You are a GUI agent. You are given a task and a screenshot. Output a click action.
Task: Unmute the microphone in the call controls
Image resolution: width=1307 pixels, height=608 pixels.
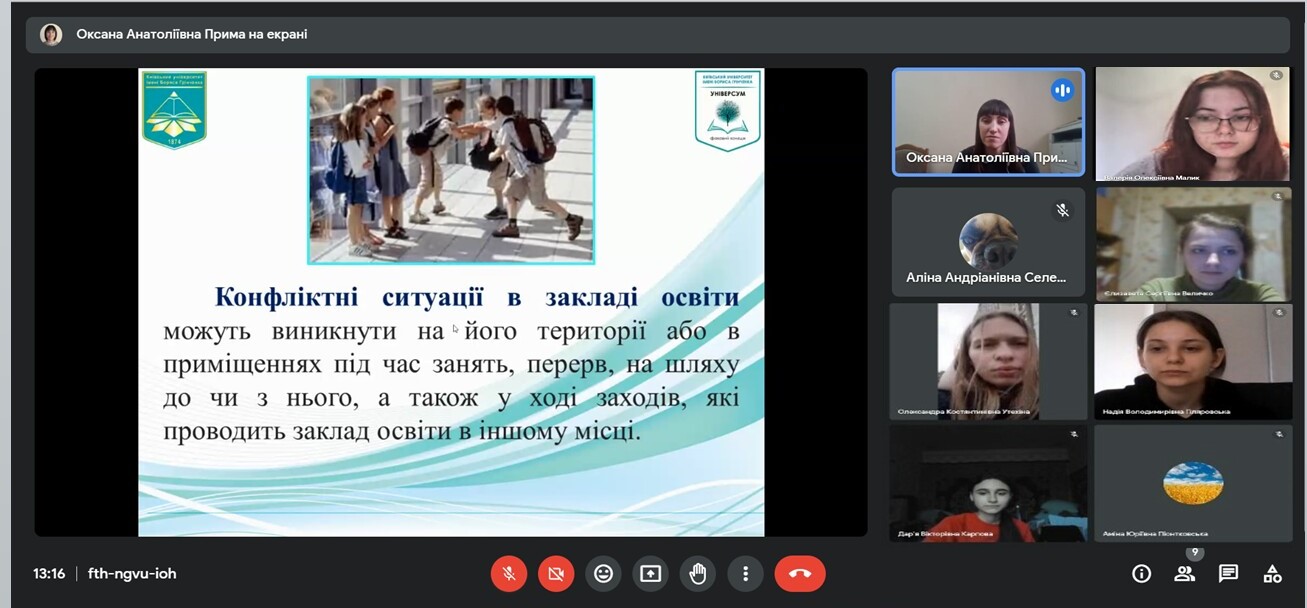click(x=509, y=574)
